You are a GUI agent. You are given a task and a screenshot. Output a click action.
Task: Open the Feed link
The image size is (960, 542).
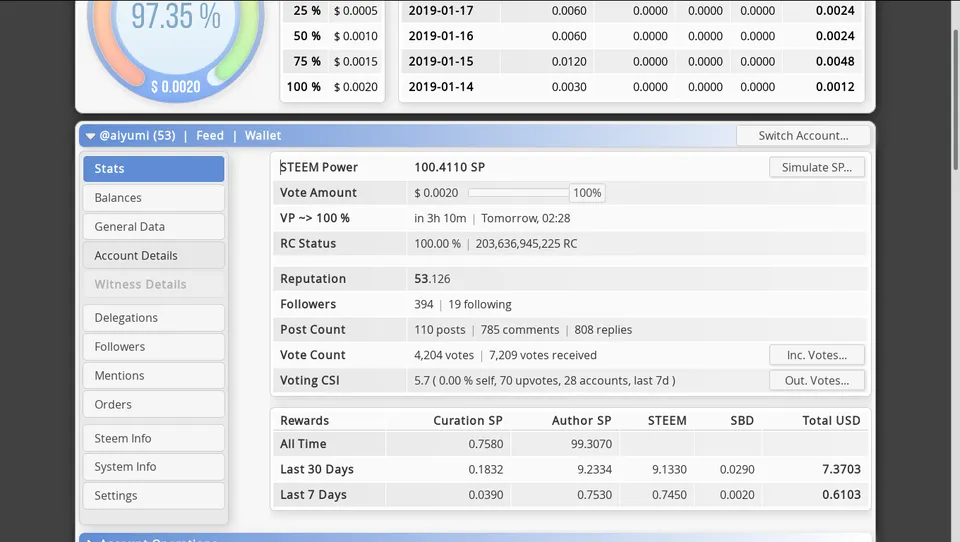tap(210, 135)
